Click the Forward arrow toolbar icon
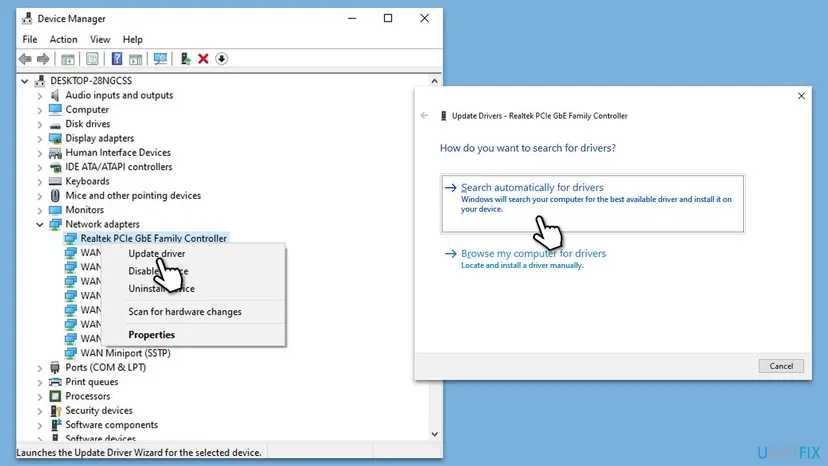The image size is (828, 466). (x=43, y=59)
